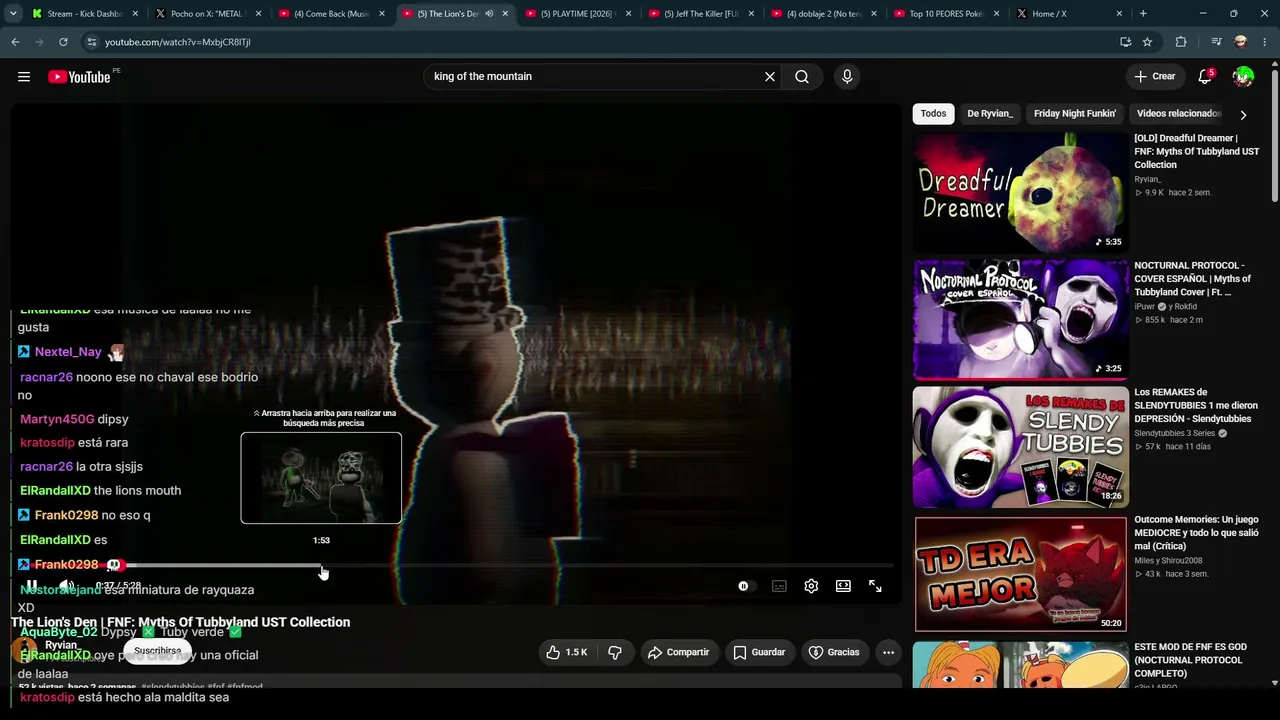
Task: Open the site info icon in address bar
Action: coord(92,42)
